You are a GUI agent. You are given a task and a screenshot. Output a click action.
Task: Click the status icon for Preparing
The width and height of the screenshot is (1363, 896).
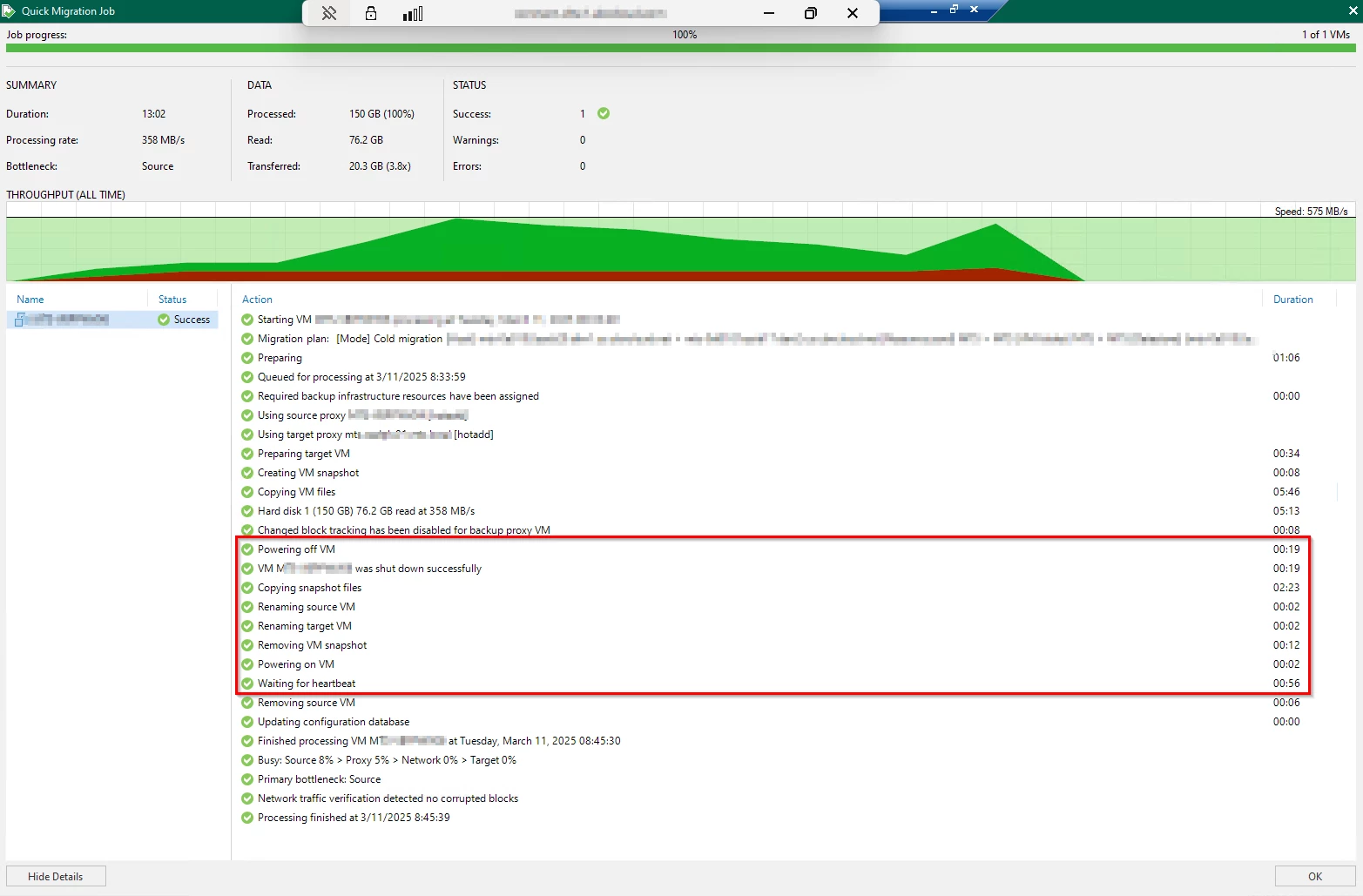coord(247,358)
